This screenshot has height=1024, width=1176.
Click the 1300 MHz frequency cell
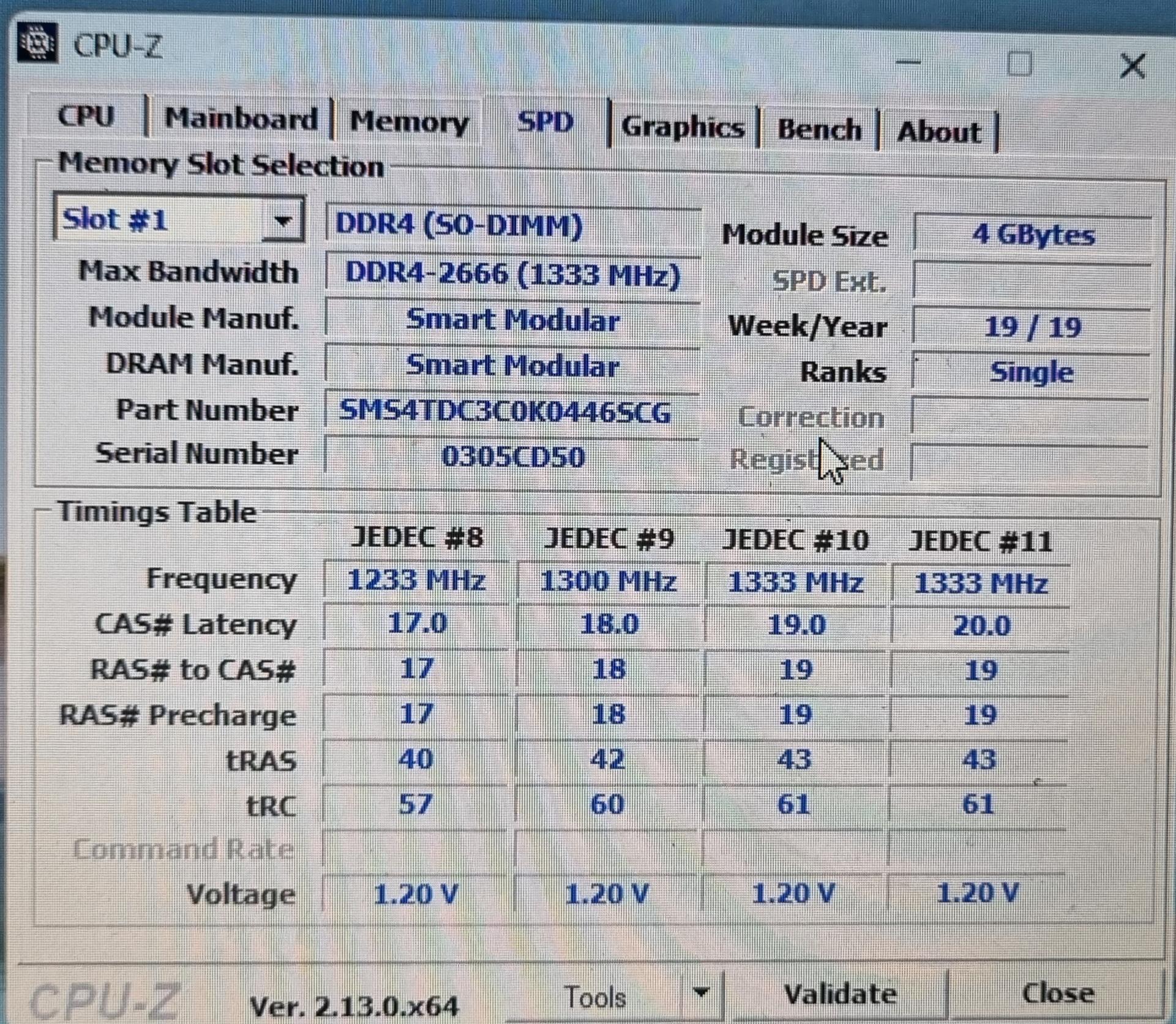609,581
